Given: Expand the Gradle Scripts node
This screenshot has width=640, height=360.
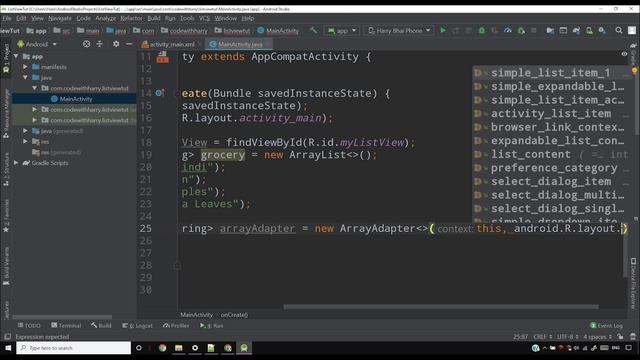Looking at the screenshot, I should pyautogui.click(x=16, y=162).
